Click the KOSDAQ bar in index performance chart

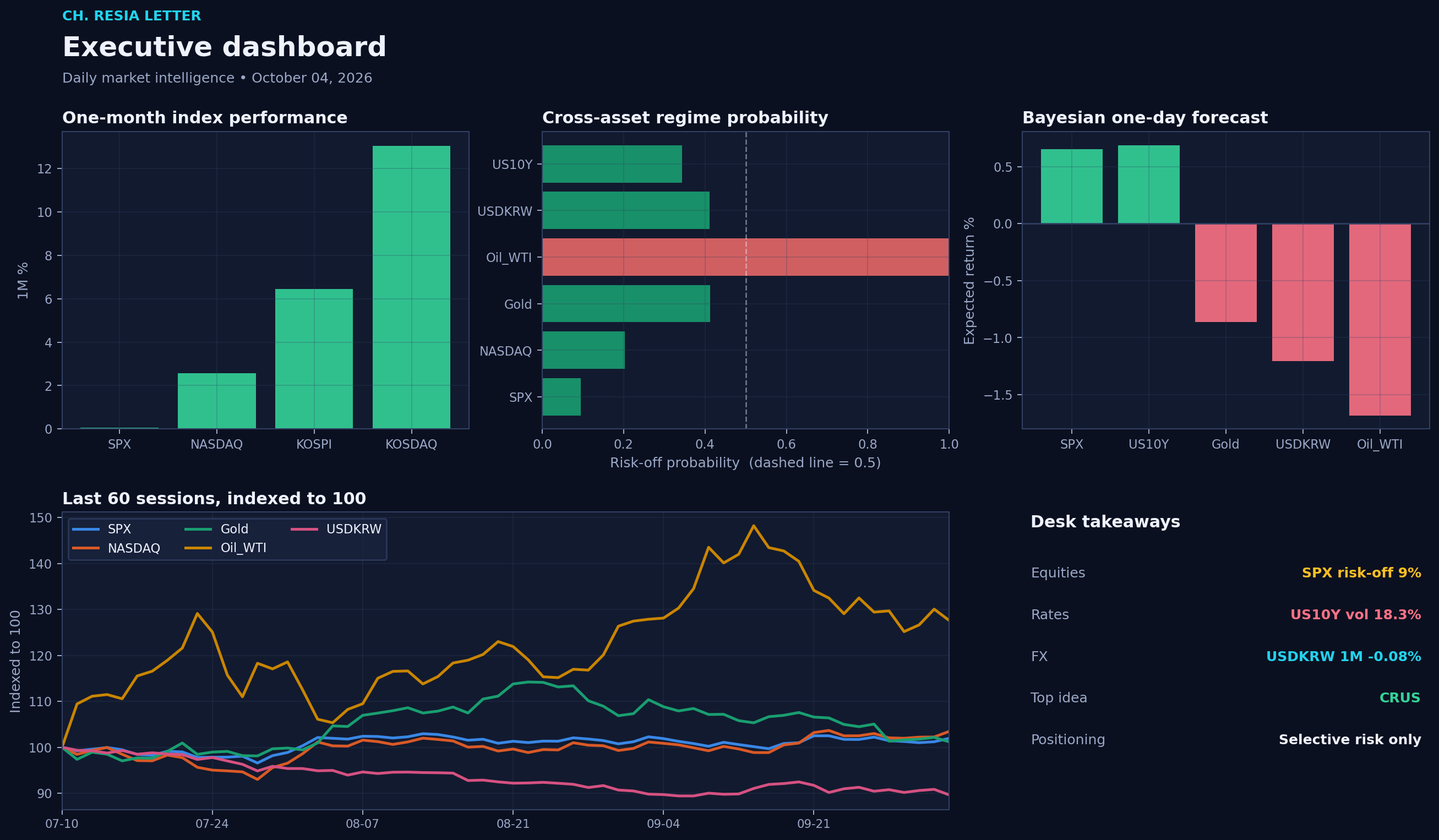pos(411,287)
